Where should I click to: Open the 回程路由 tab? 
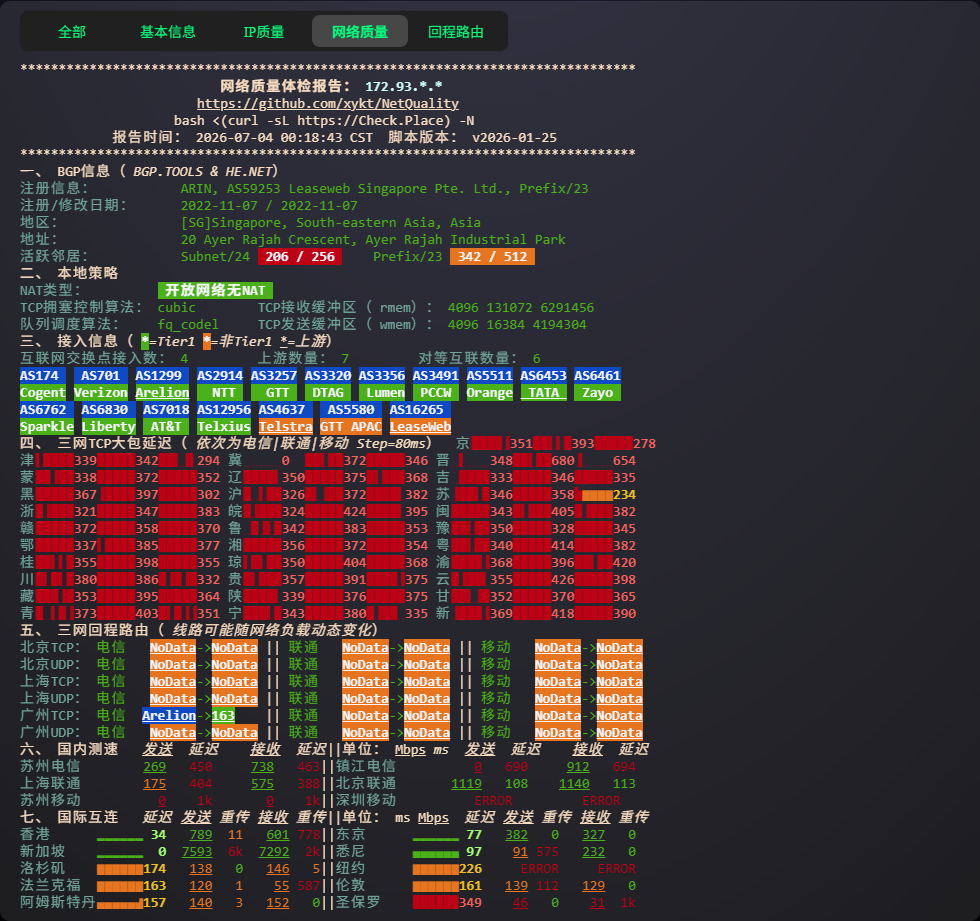pos(456,32)
